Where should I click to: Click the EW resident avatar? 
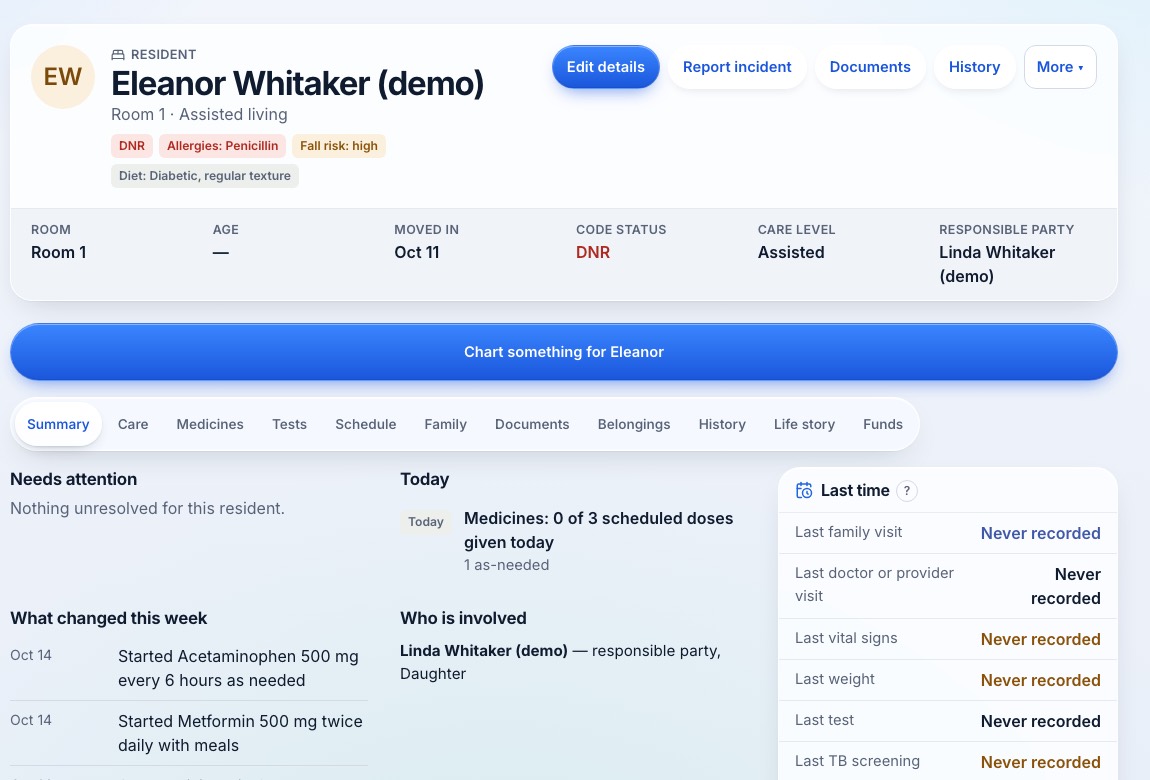coord(62,77)
